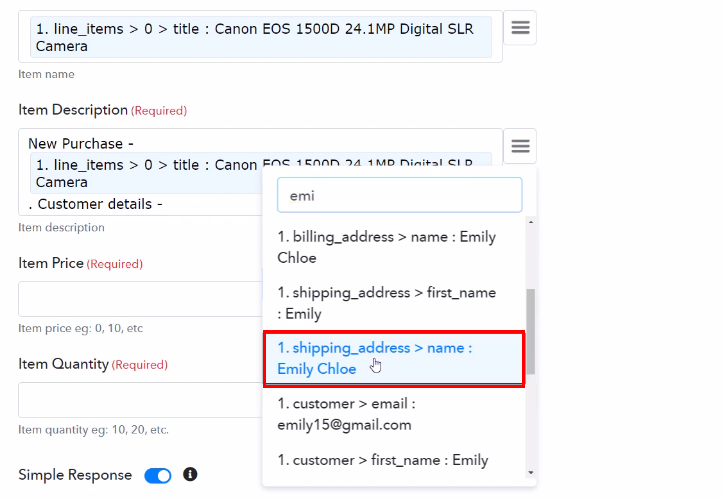Click the 'Item name' helper text
725x500 pixels.
click(46, 74)
